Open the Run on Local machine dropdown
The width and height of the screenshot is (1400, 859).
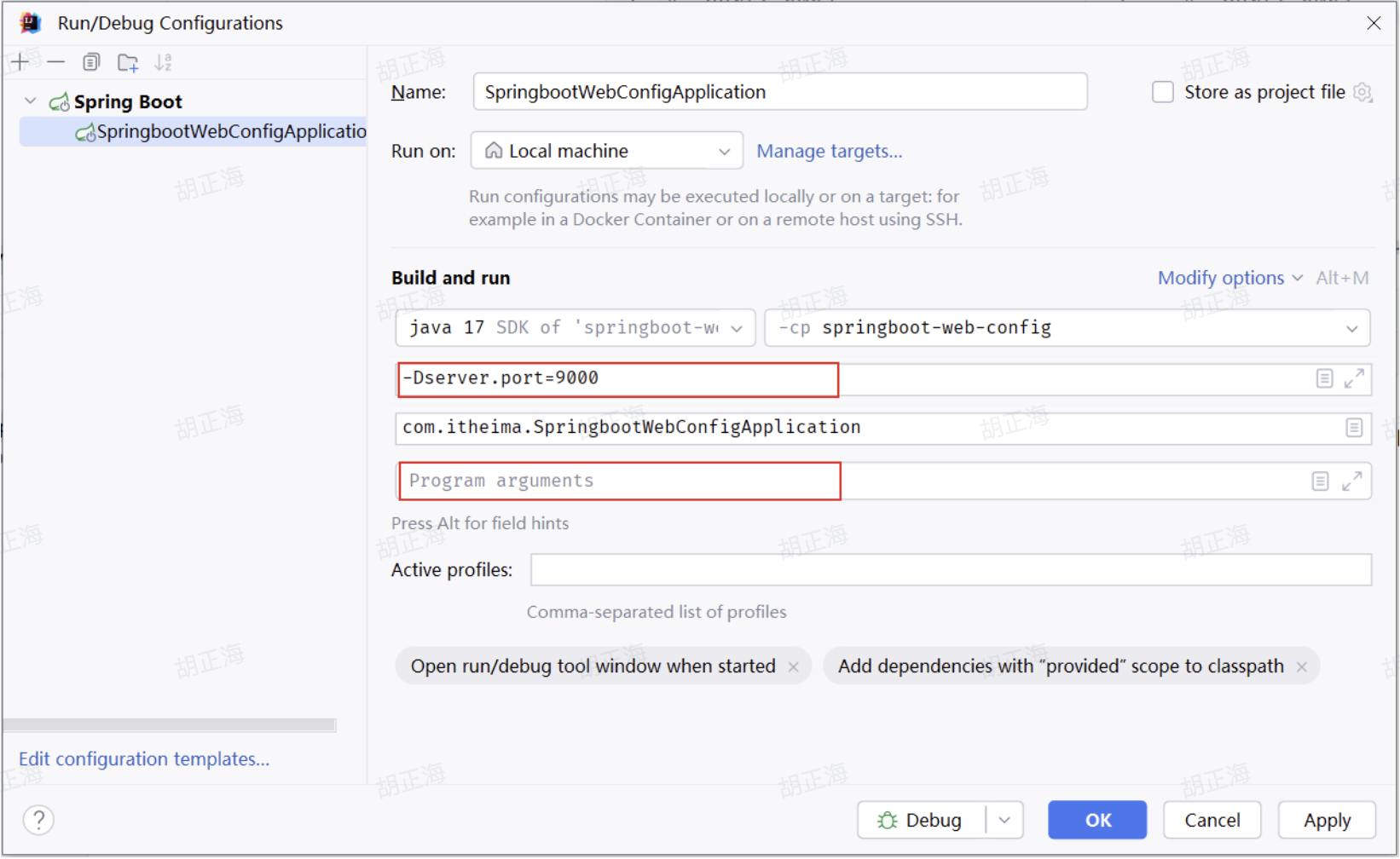coord(606,151)
